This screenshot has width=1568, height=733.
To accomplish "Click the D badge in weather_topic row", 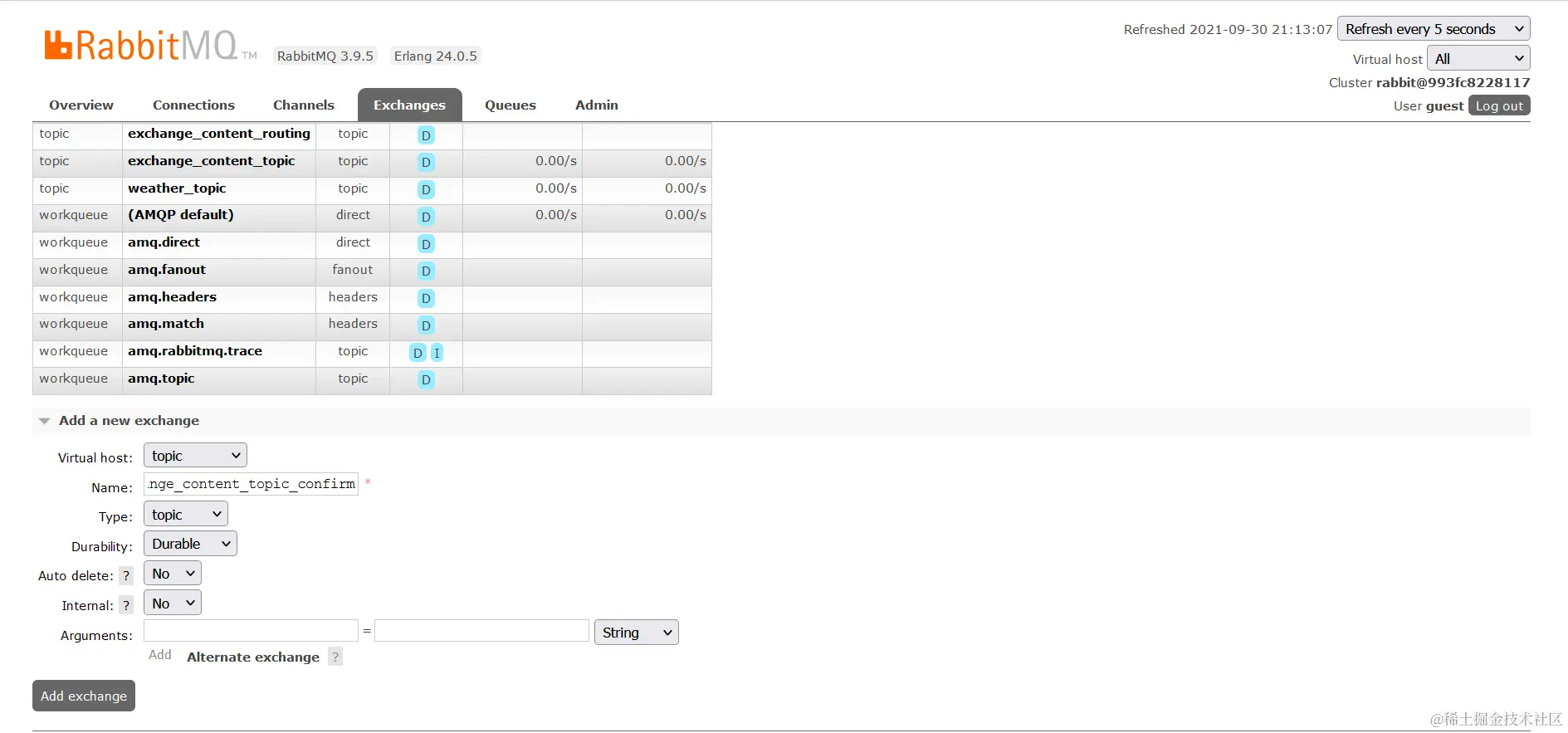I will [426, 189].
